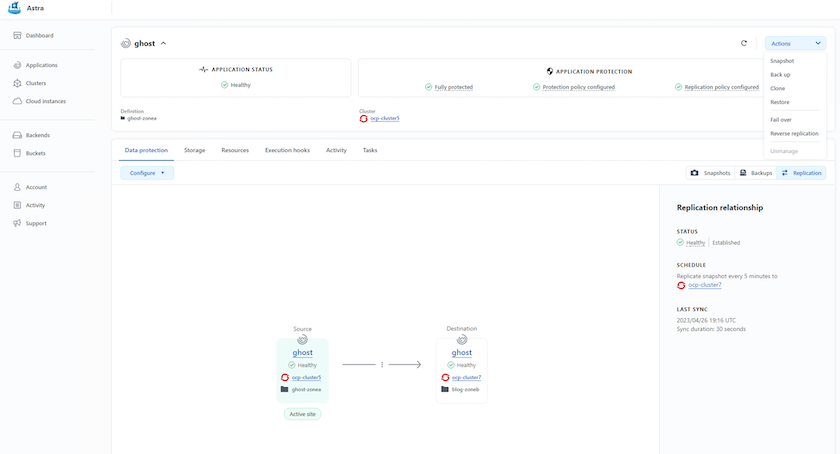The image size is (840, 454).
Task: Click the three-dot menu on replication arrow
Action: 382,364
